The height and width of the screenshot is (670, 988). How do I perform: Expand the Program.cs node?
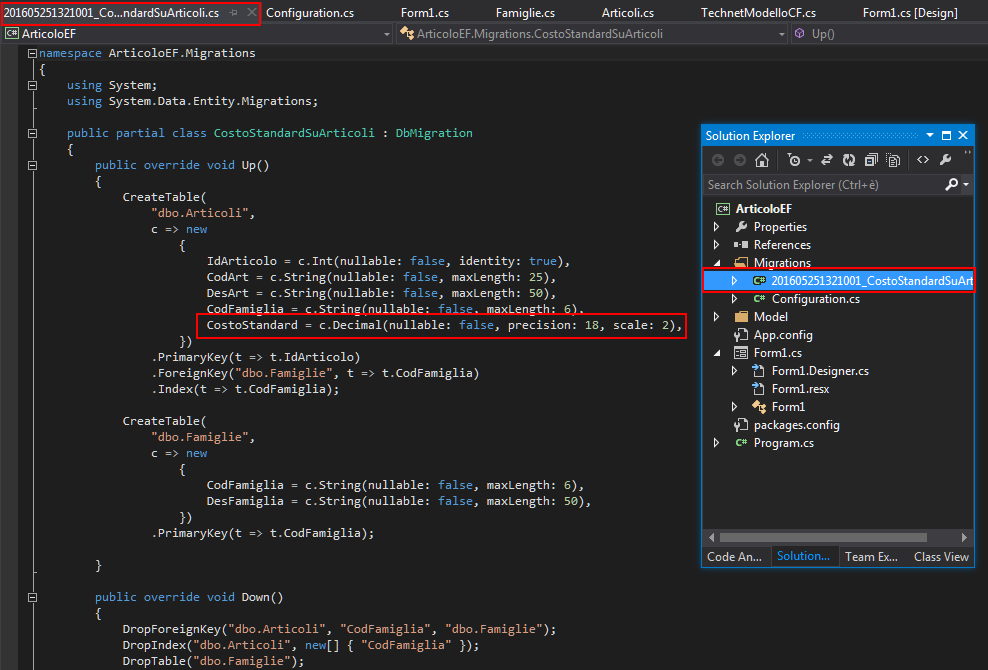716,442
